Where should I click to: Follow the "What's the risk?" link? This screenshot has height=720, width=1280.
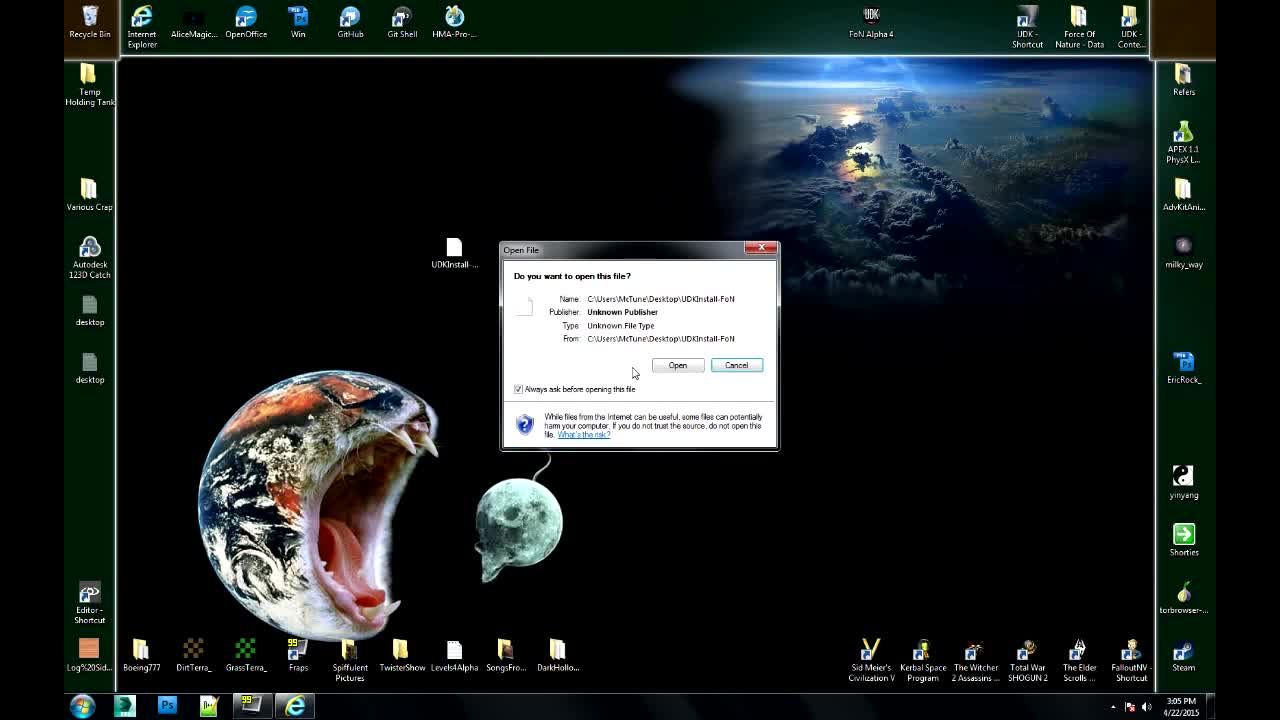coord(583,434)
